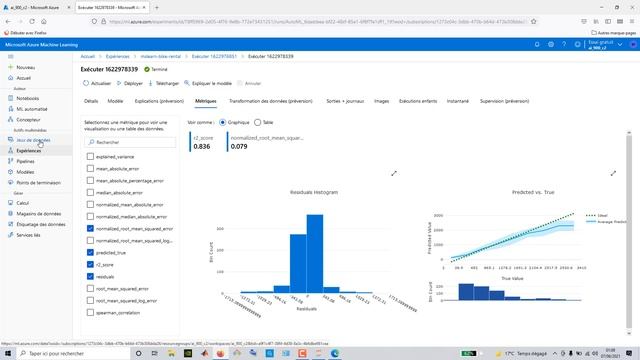Screen dimensions: 640x360
Task: Open Autres marque-pages bookmarks folder
Action: tap(613, 33)
